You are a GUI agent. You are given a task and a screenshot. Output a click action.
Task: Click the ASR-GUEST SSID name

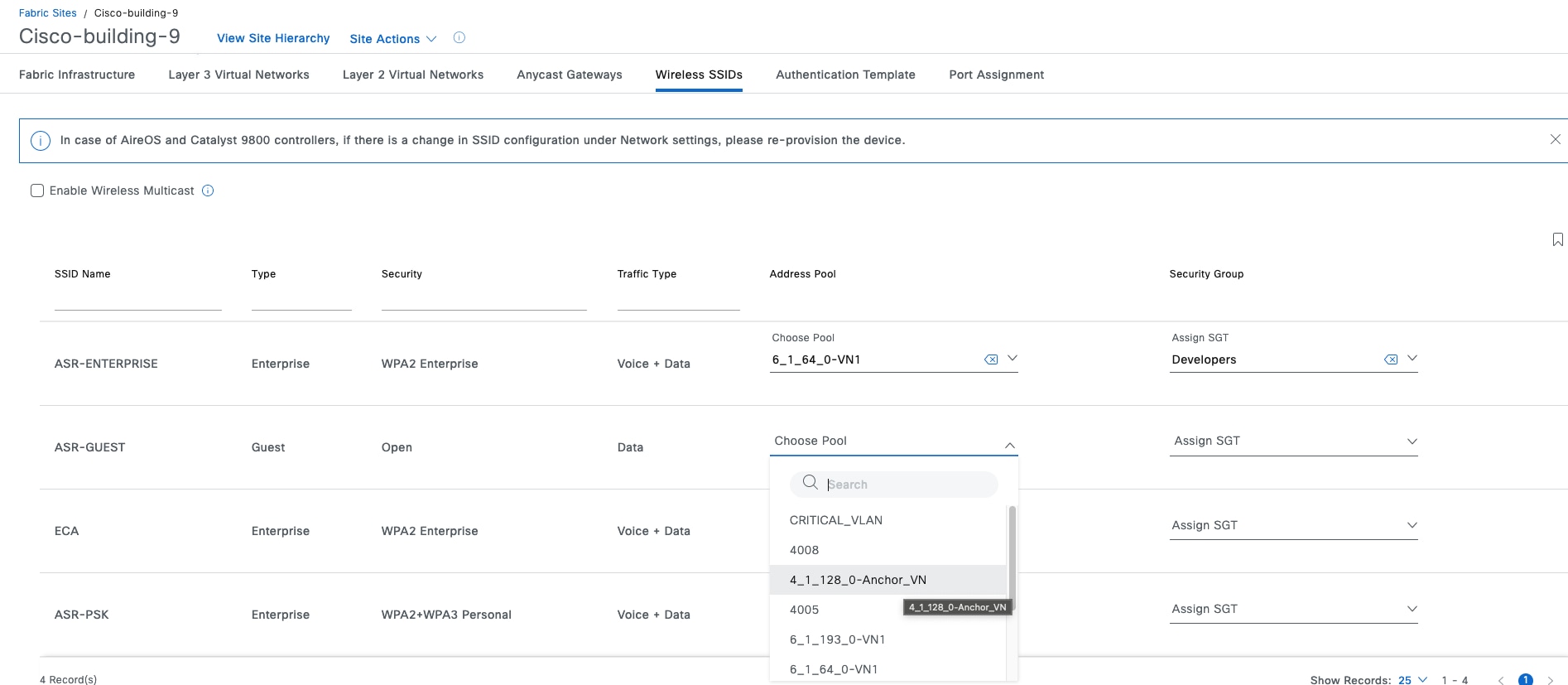89,447
